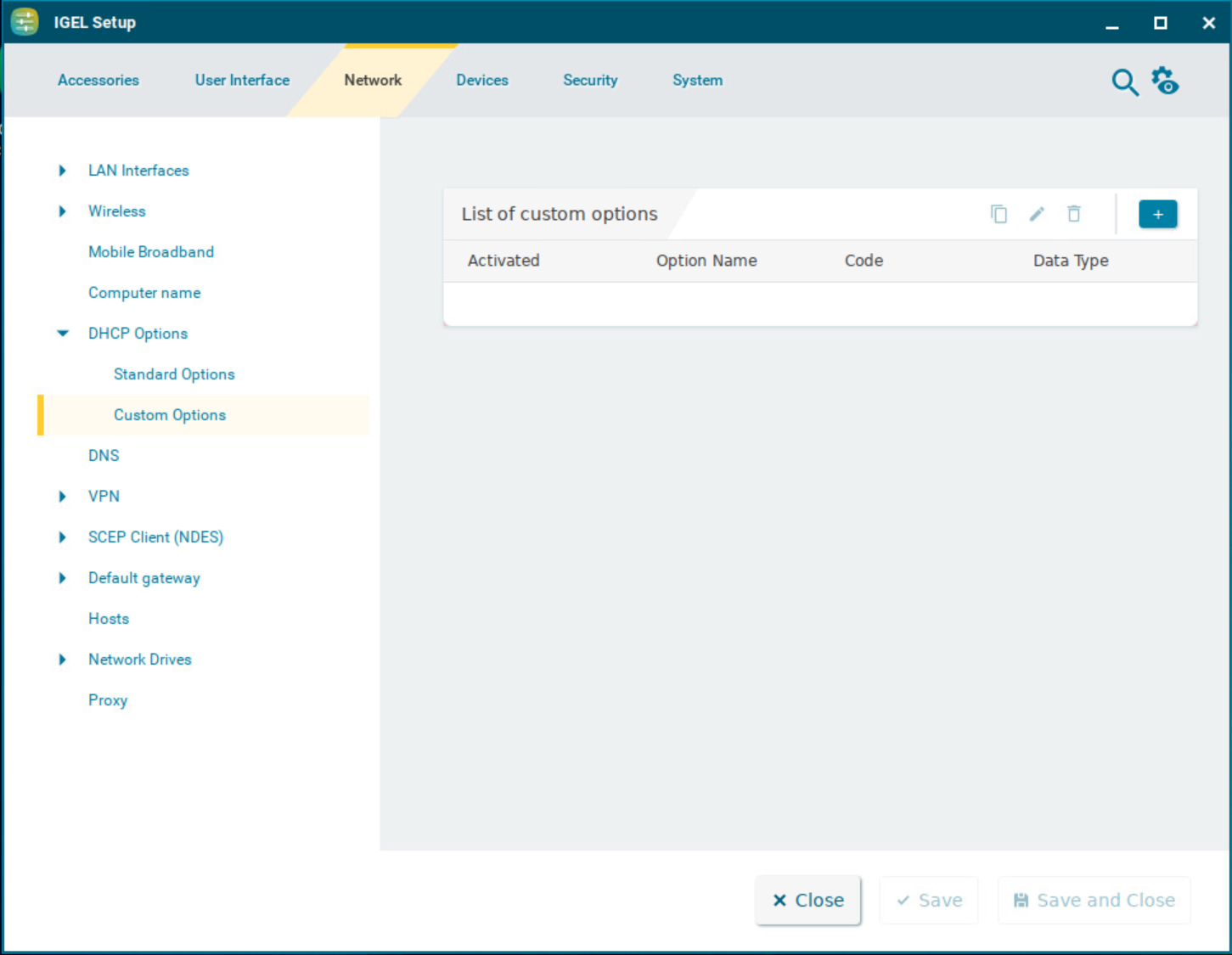Click the copy custom option icon
This screenshot has width=1232, height=955.
999,214
